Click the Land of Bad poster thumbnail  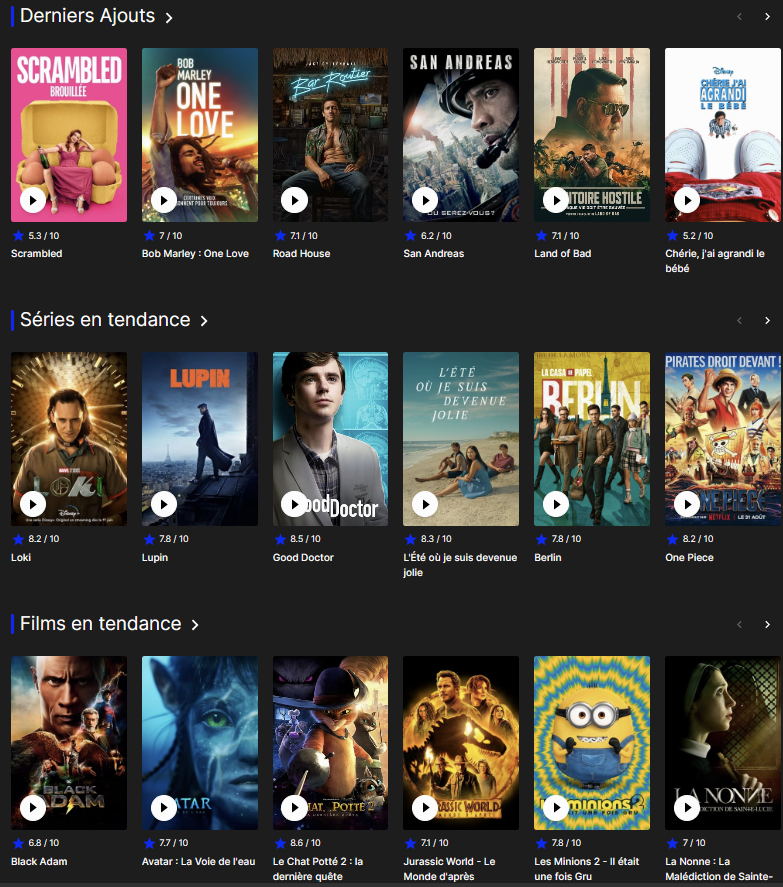click(x=592, y=135)
